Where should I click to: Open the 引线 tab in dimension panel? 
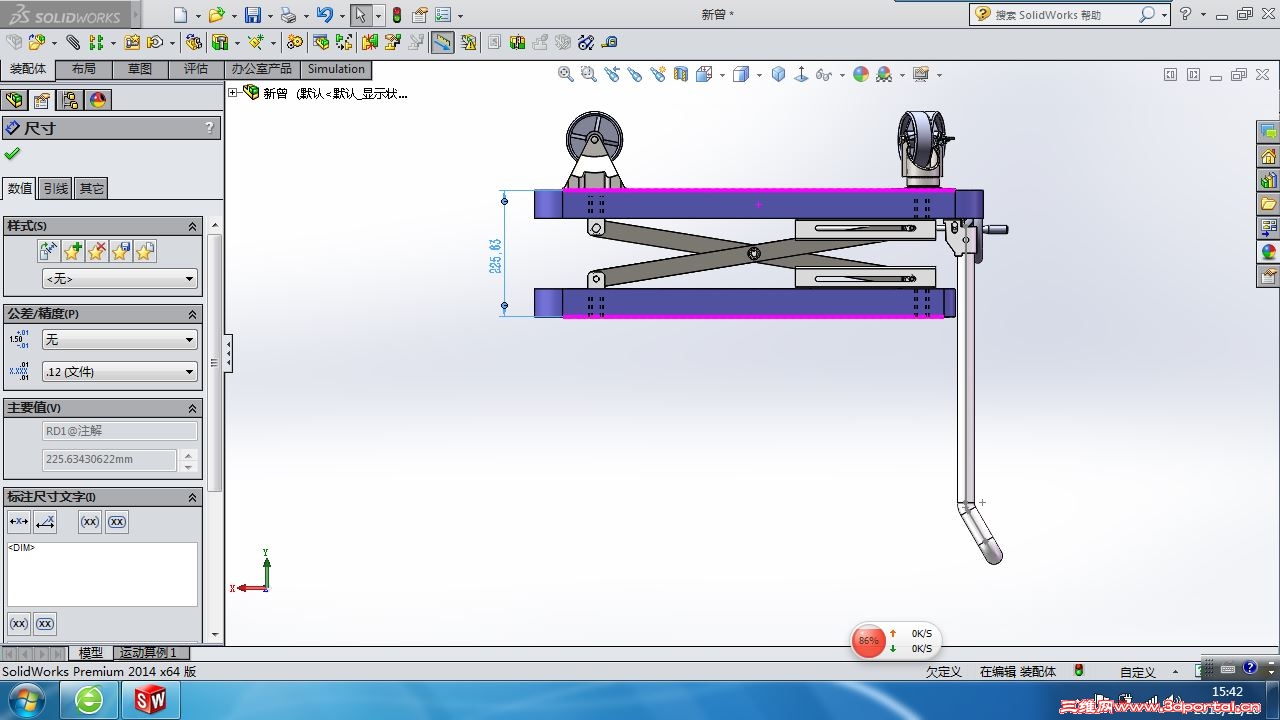click(x=56, y=188)
